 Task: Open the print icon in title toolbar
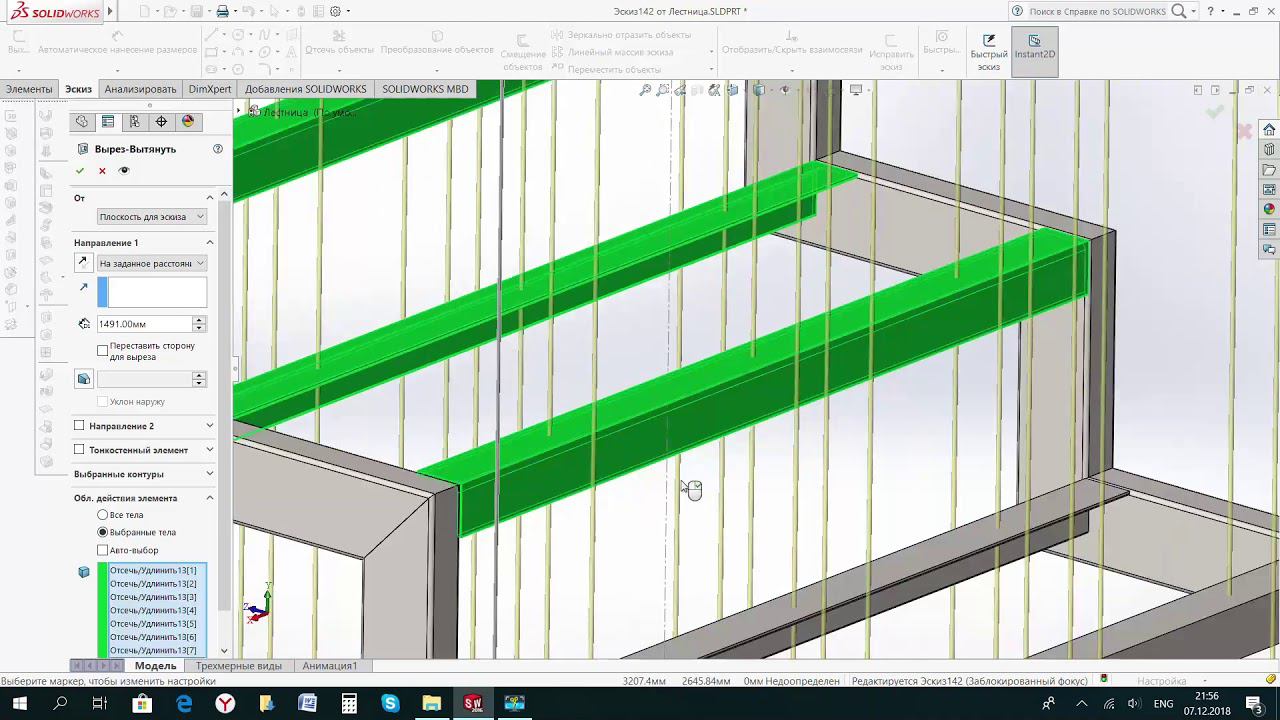pyautogui.click(x=223, y=11)
